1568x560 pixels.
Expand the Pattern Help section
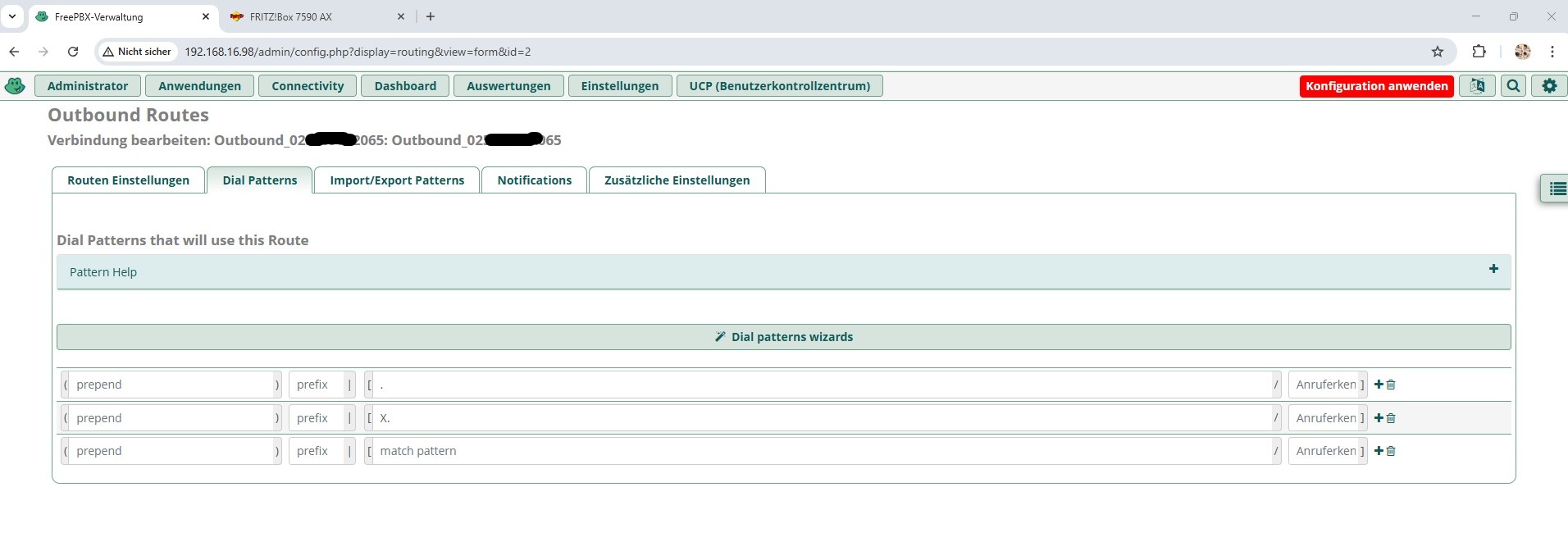[1493, 269]
